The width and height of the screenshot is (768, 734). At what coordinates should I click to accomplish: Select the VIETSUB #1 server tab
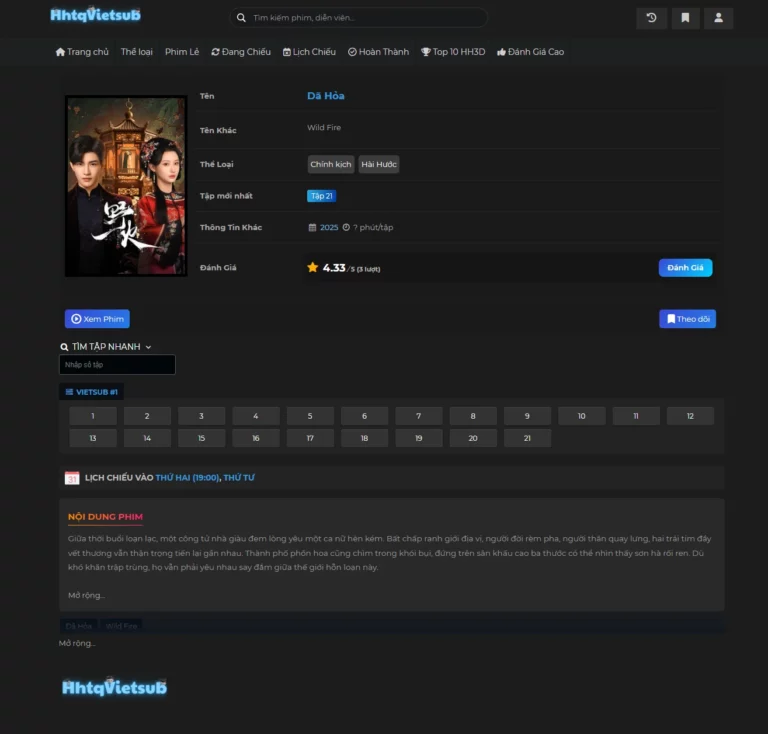coord(91,392)
